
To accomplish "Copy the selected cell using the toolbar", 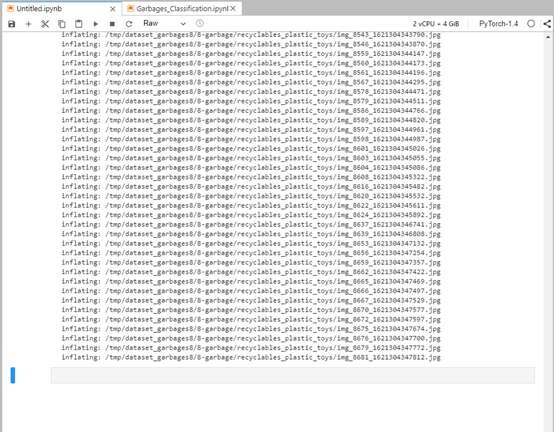I will click(62, 24).
